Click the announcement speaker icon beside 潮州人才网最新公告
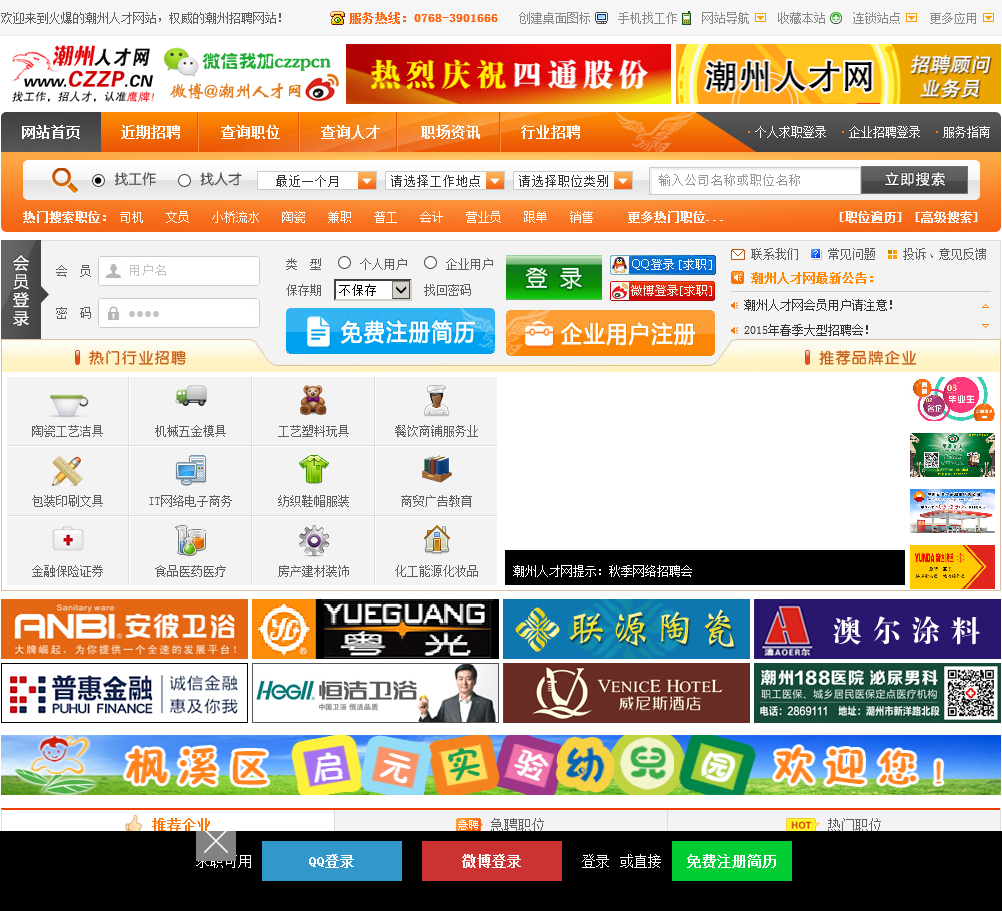This screenshot has height=911, width=1002. (737, 277)
